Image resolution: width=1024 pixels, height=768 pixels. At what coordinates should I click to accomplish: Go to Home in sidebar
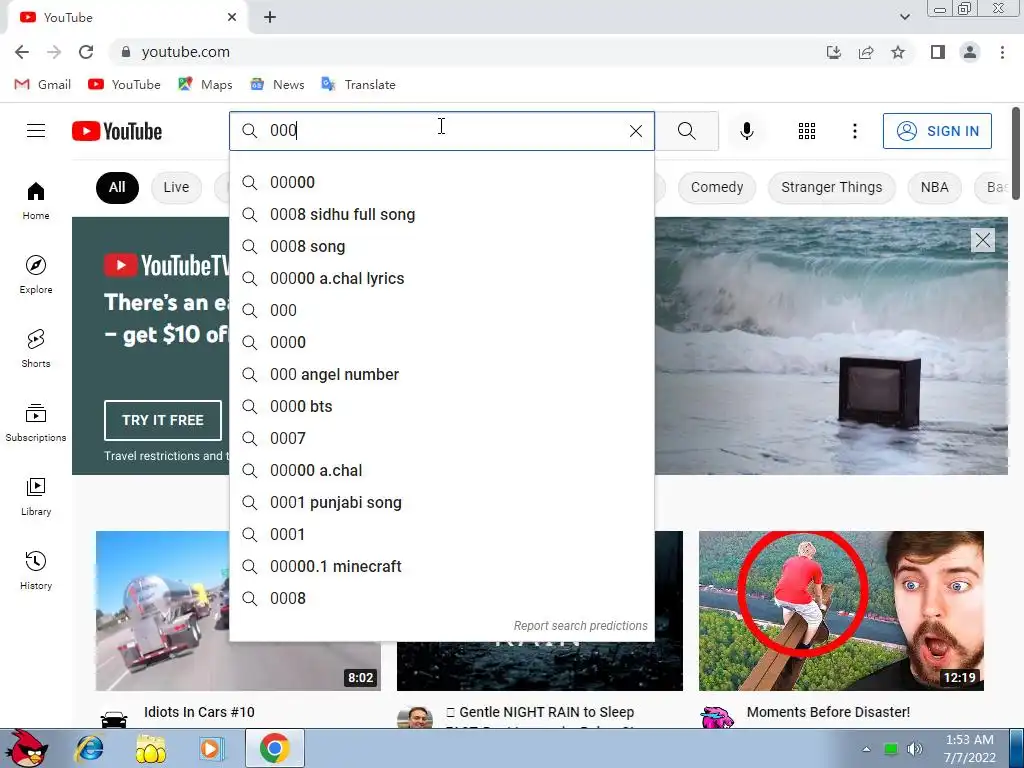point(36,200)
